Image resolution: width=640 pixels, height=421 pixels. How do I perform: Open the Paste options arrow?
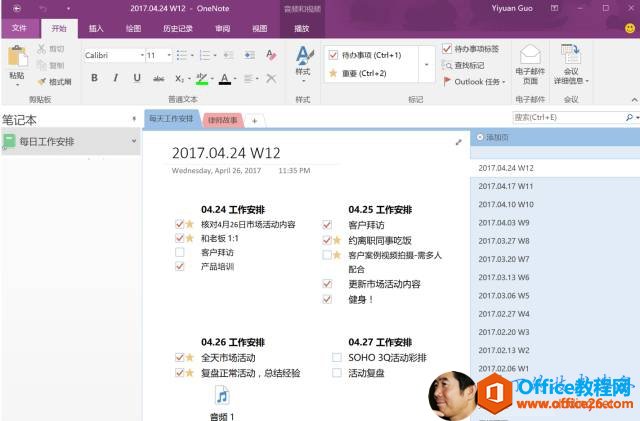(17, 85)
